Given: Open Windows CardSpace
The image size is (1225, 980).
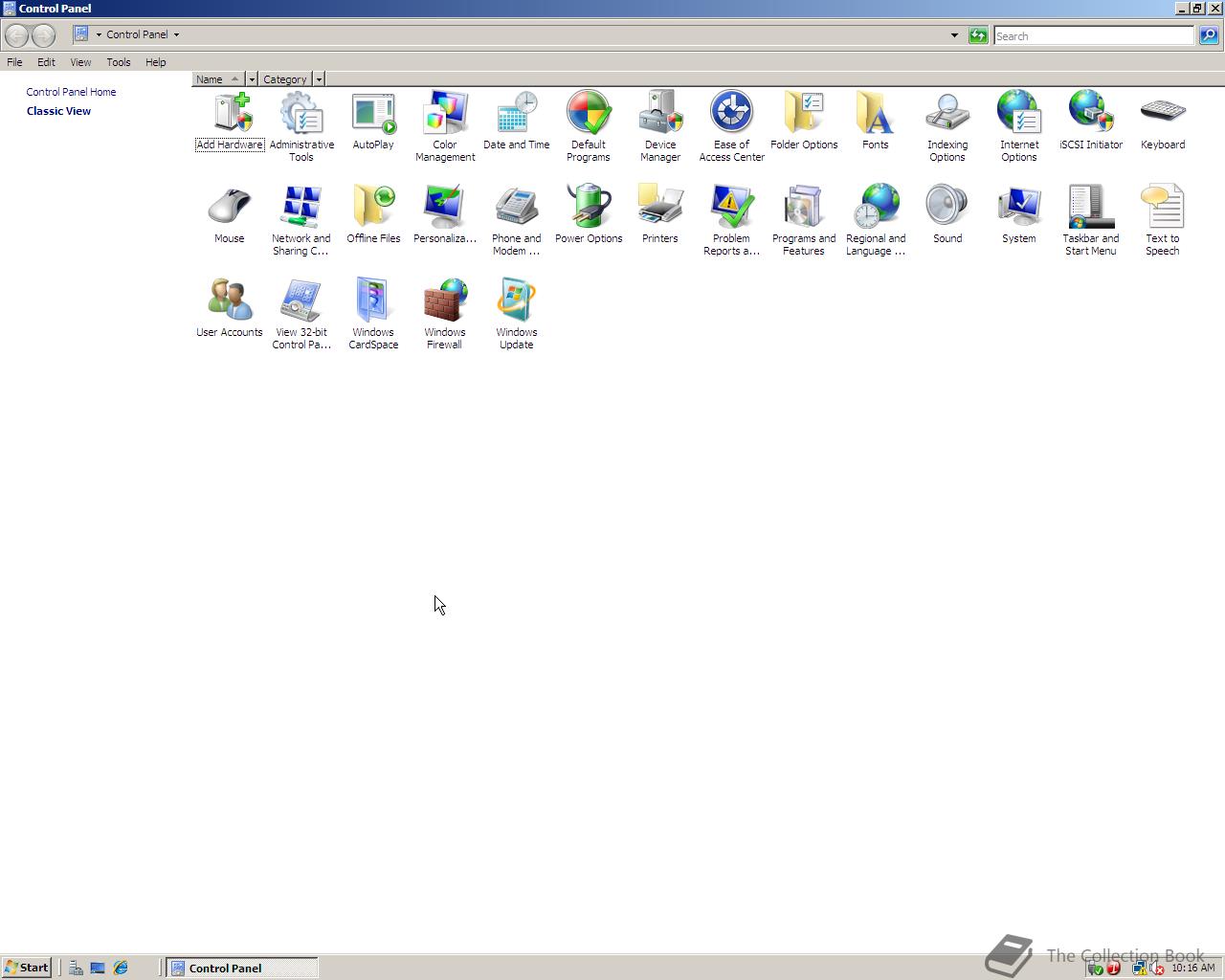Looking at the screenshot, I should coord(373,314).
